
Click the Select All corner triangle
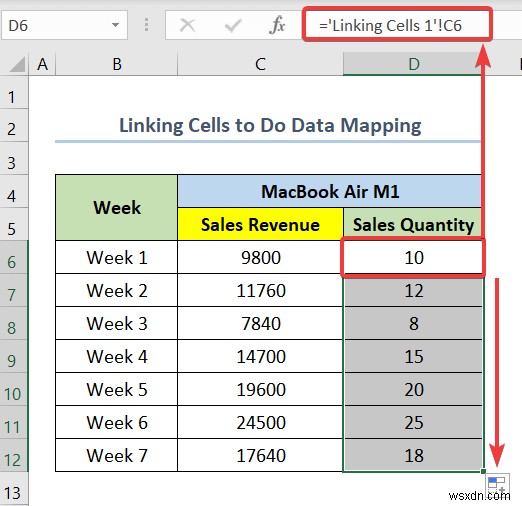[18, 64]
